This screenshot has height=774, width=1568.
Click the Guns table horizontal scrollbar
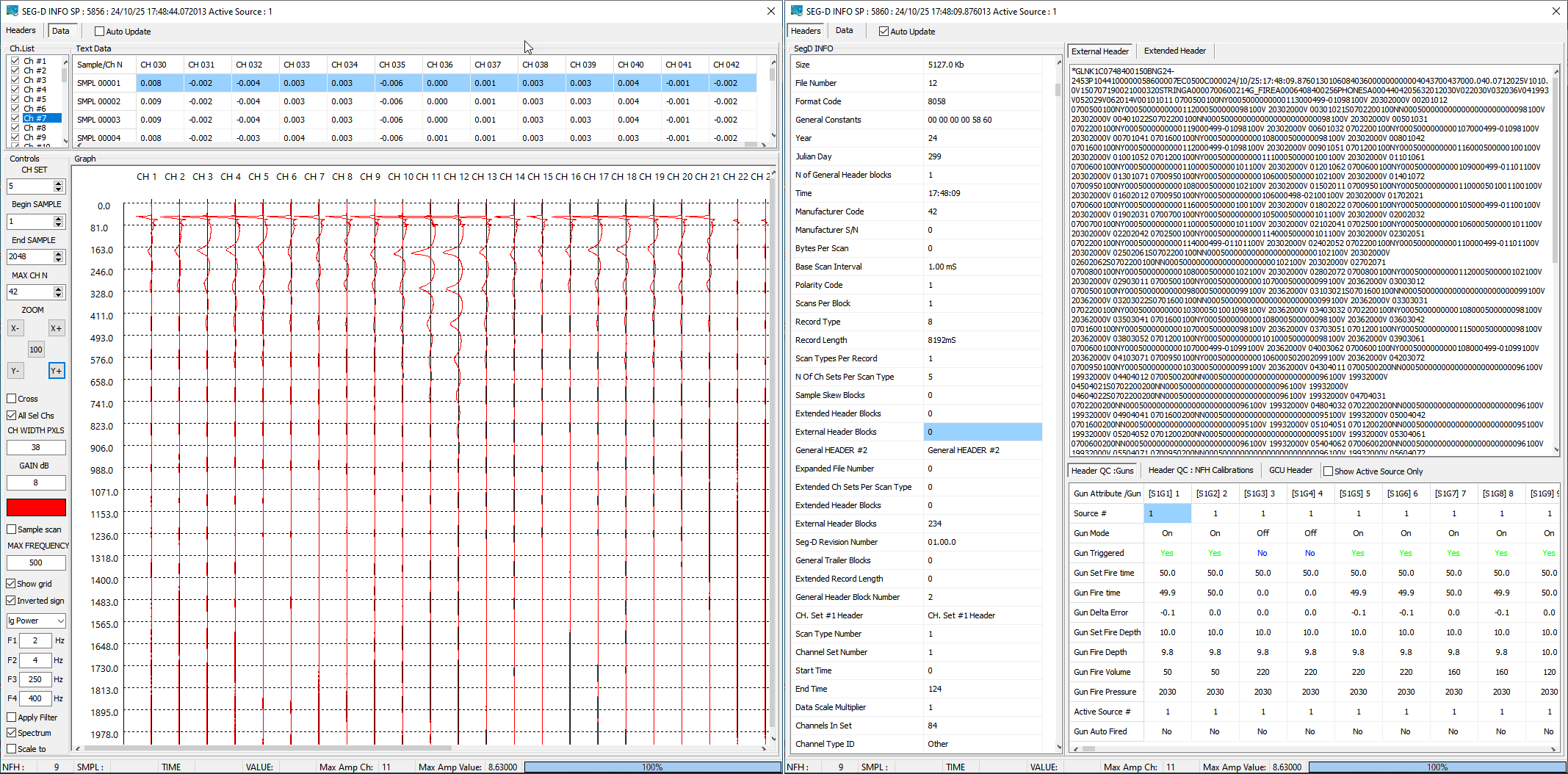(x=1314, y=749)
